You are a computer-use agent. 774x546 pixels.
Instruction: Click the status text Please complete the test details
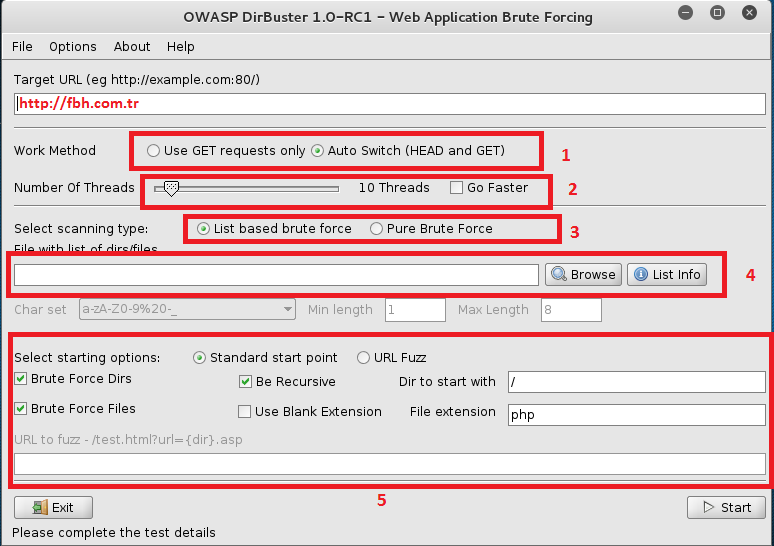(x=114, y=533)
